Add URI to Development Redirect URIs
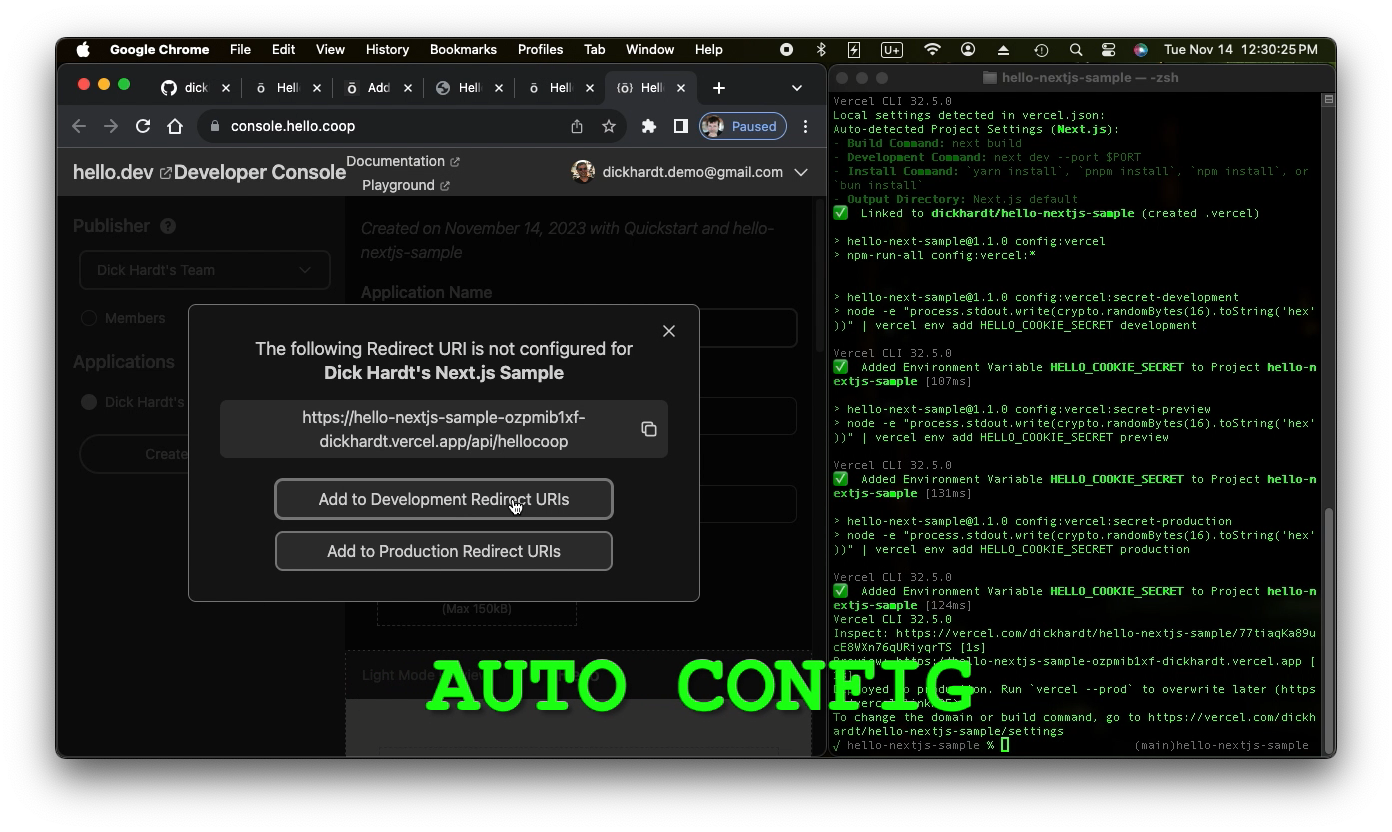Image resolution: width=1392 pixels, height=832 pixels. [x=444, y=499]
